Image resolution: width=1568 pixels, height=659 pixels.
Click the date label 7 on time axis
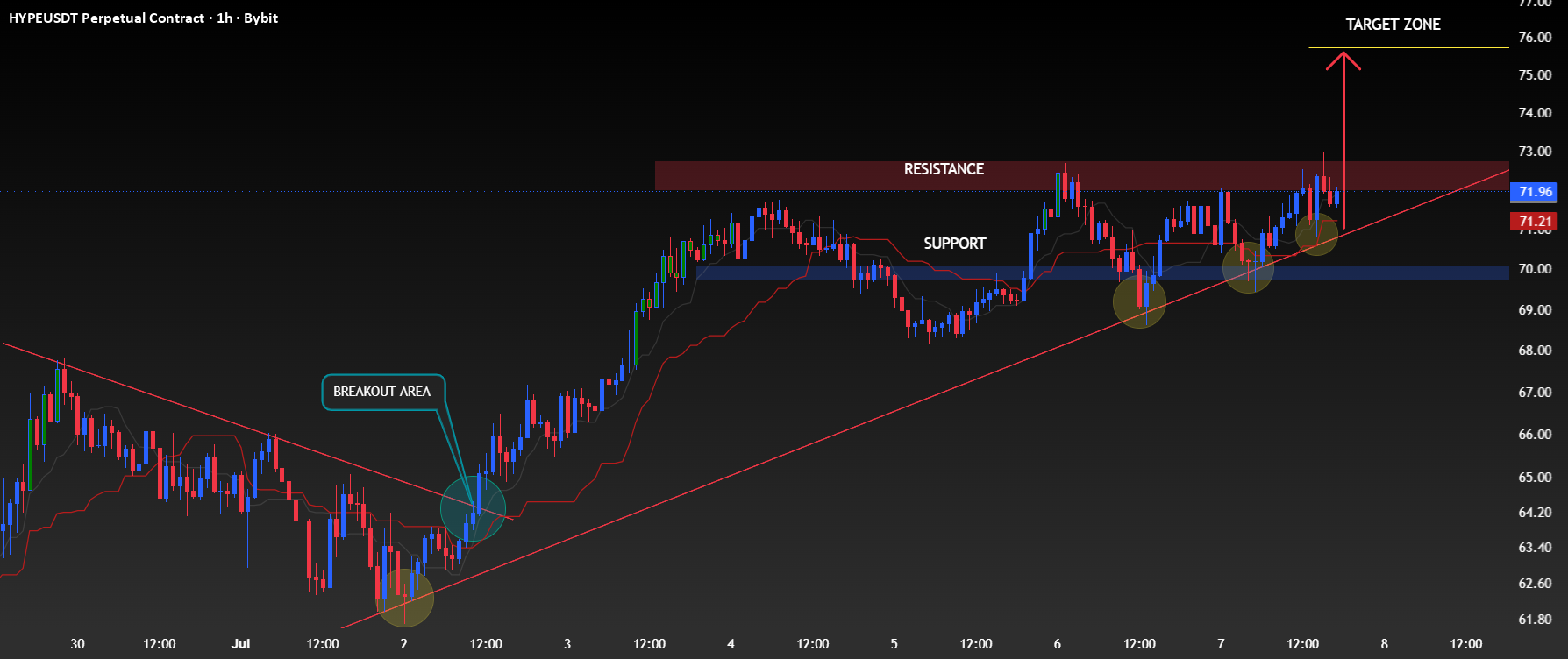[x=1221, y=644]
